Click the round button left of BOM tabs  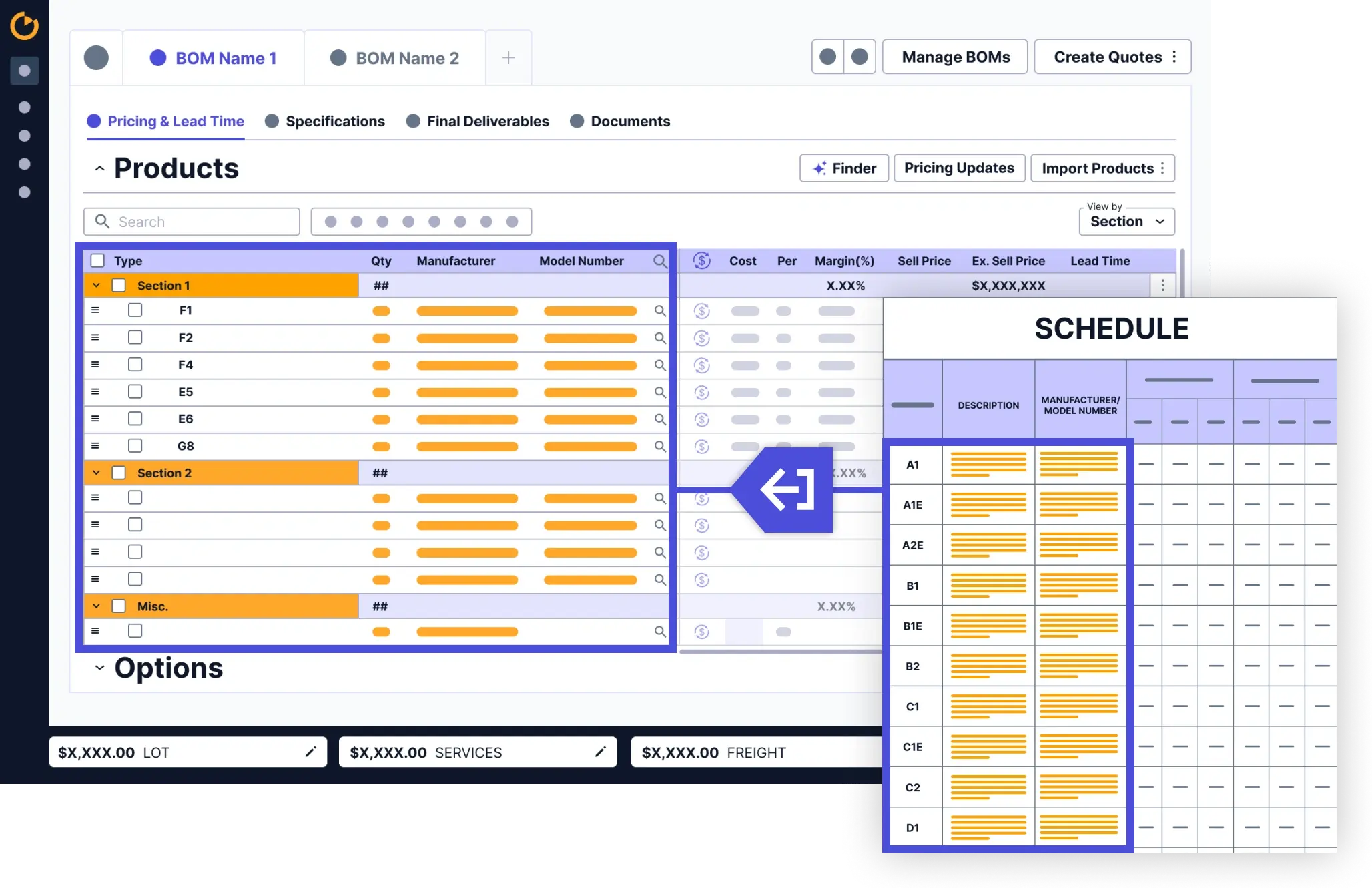click(96, 57)
